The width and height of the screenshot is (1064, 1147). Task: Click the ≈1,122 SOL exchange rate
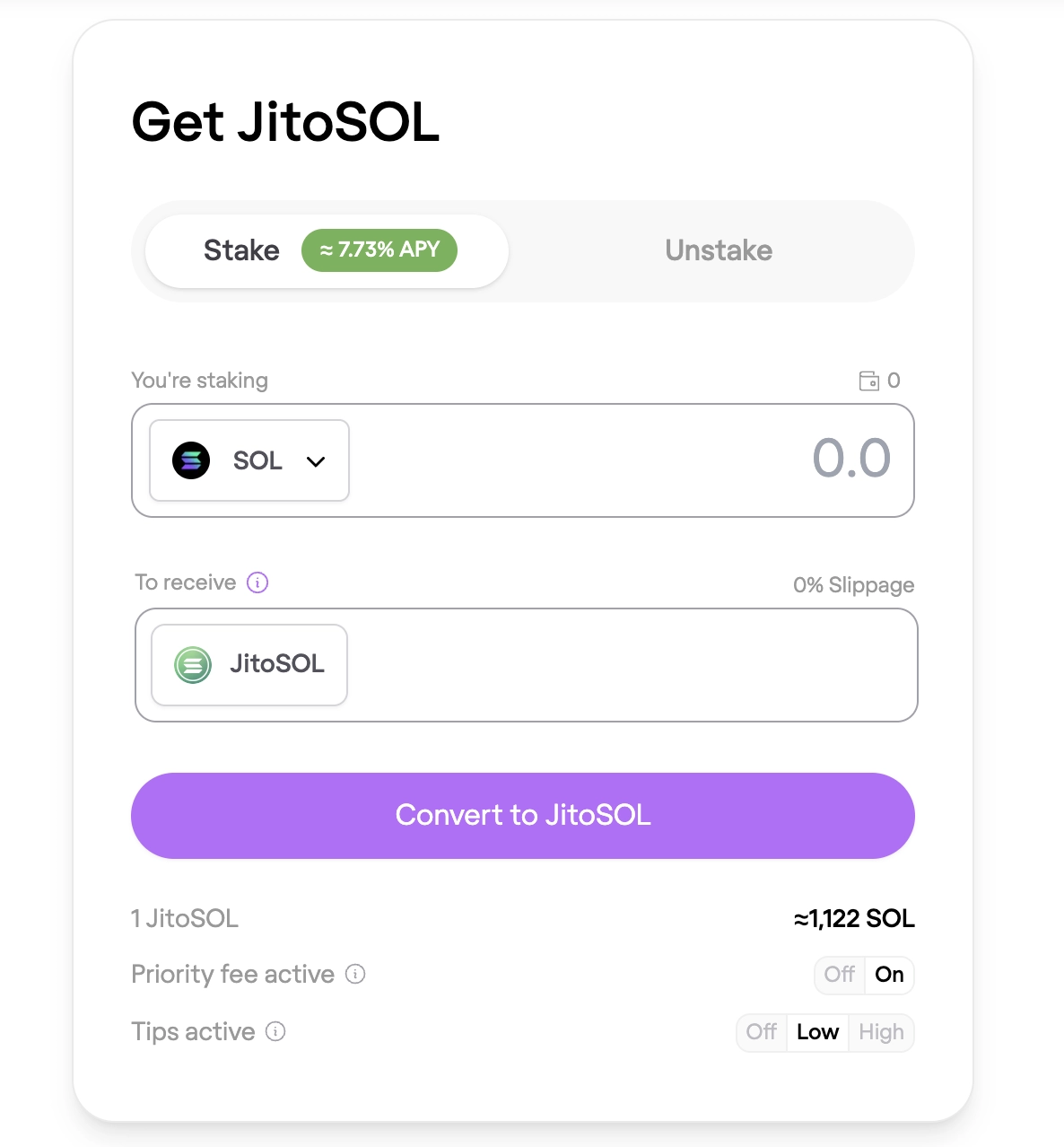pos(854,919)
